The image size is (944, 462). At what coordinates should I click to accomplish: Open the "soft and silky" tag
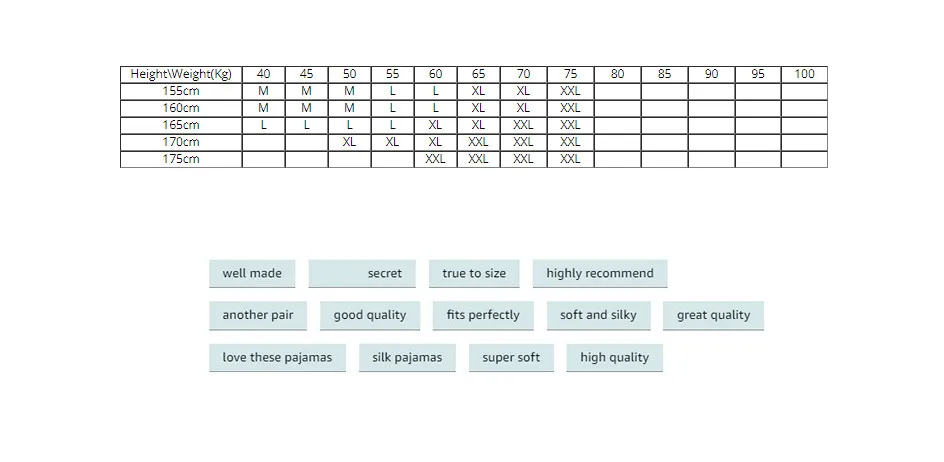point(598,316)
